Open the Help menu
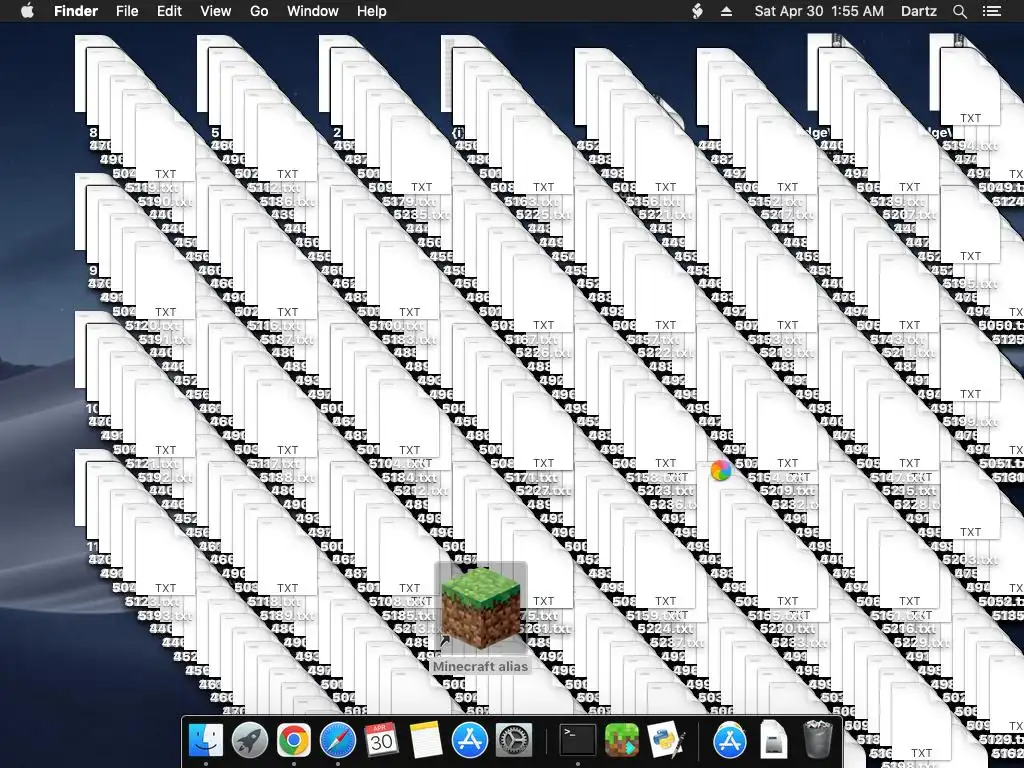Screen dimensions: 1024x768 coord(372,11)
